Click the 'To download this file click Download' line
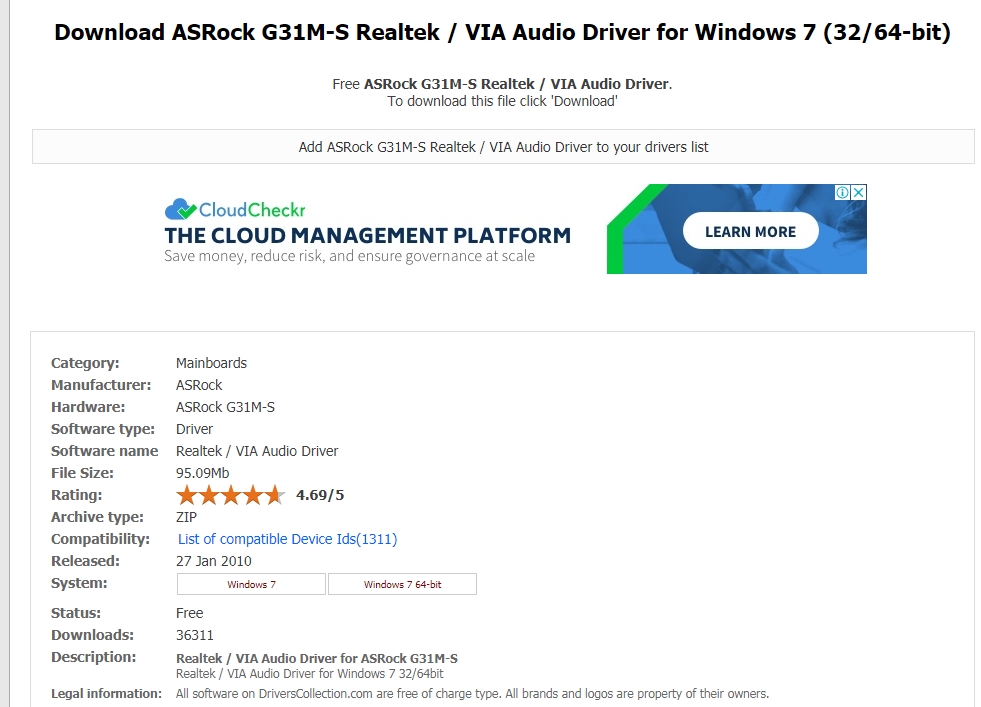 tap(502, 101)
